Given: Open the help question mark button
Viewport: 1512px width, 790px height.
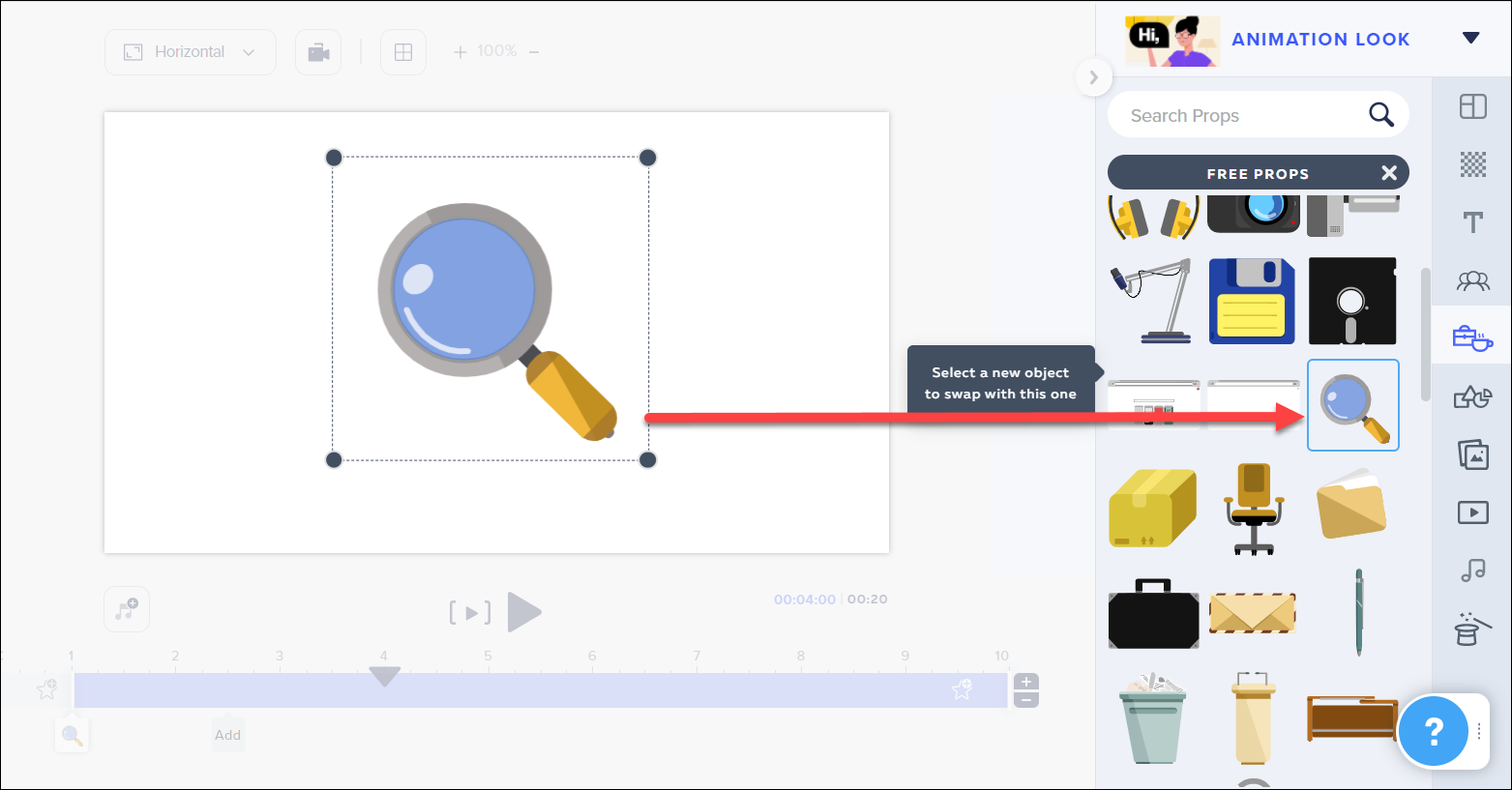Looking at the screenshot, I should [x=1433, y=731].
